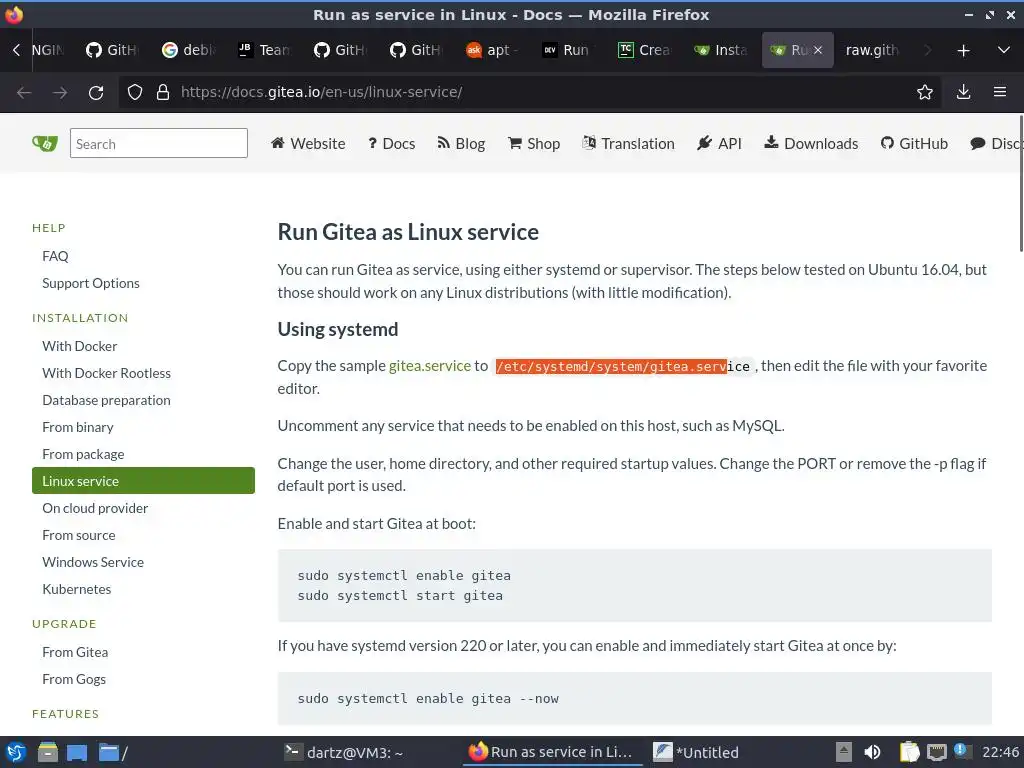
Task: Open the tracking protection shield icon
Action: click(x=135, y=92)
